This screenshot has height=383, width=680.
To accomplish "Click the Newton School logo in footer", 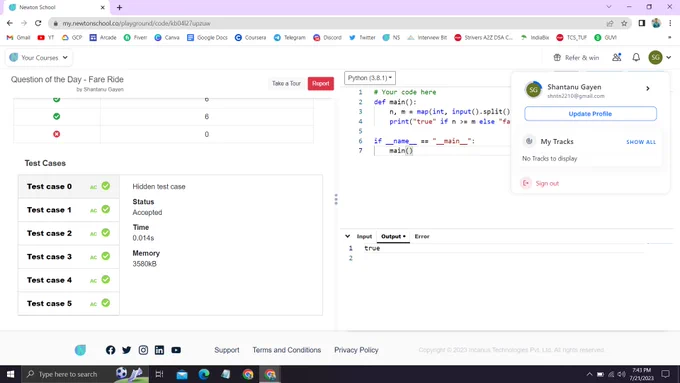I will click(x=80, y=350).
